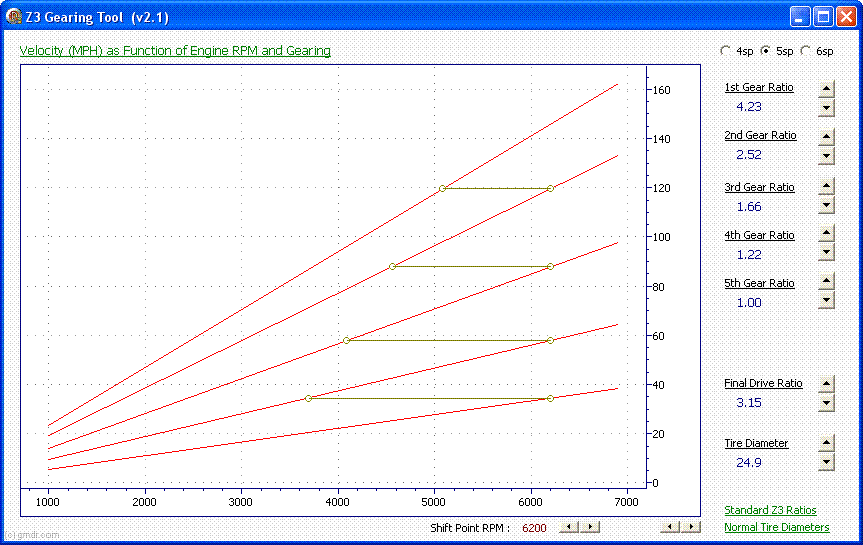Raise the 3rd Gear Ratio with up arrow
Screen dimensions: 863x545
[x=826, y=186]
